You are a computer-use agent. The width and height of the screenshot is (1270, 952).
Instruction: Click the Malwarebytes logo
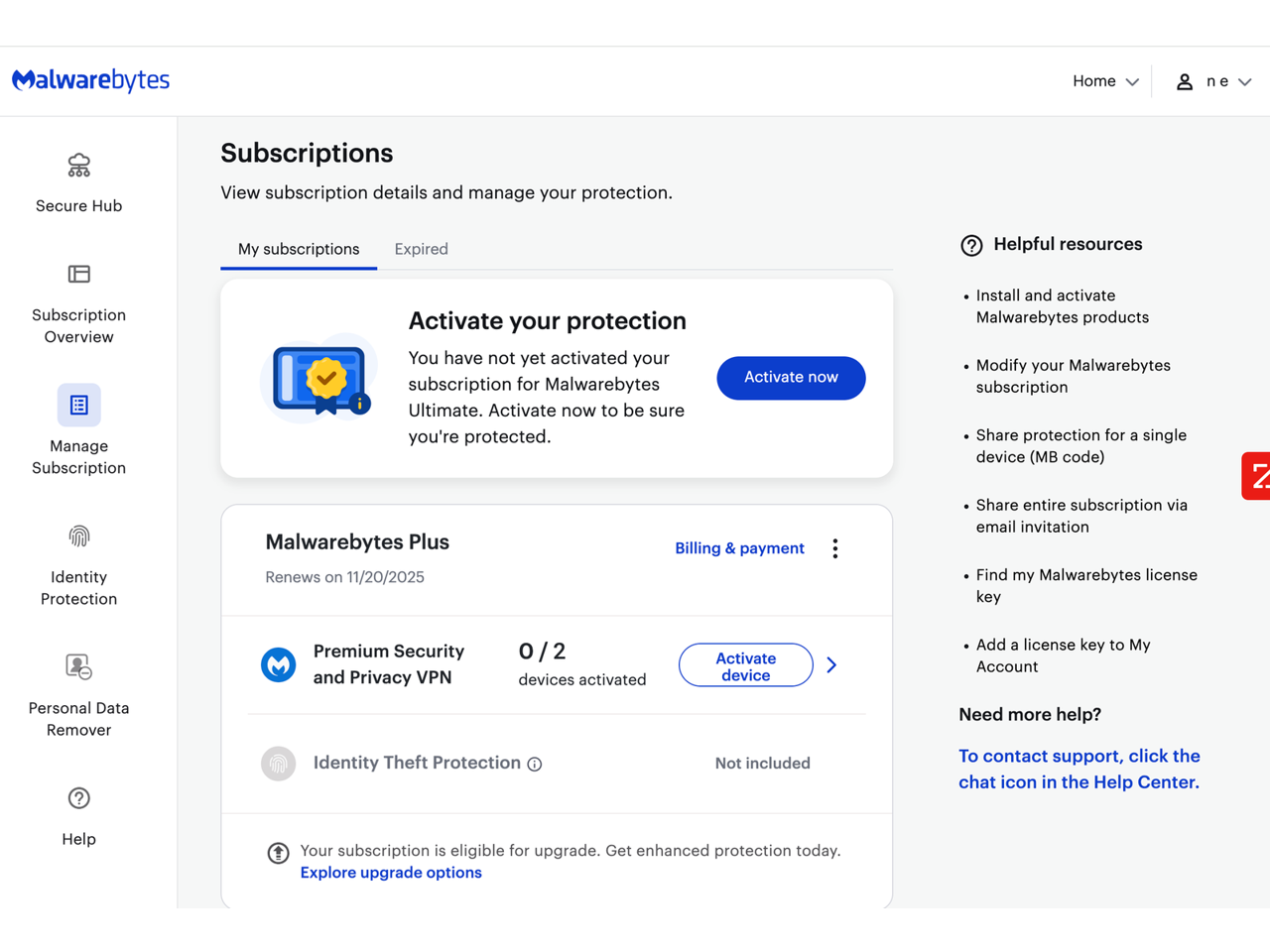click(90, 80)
